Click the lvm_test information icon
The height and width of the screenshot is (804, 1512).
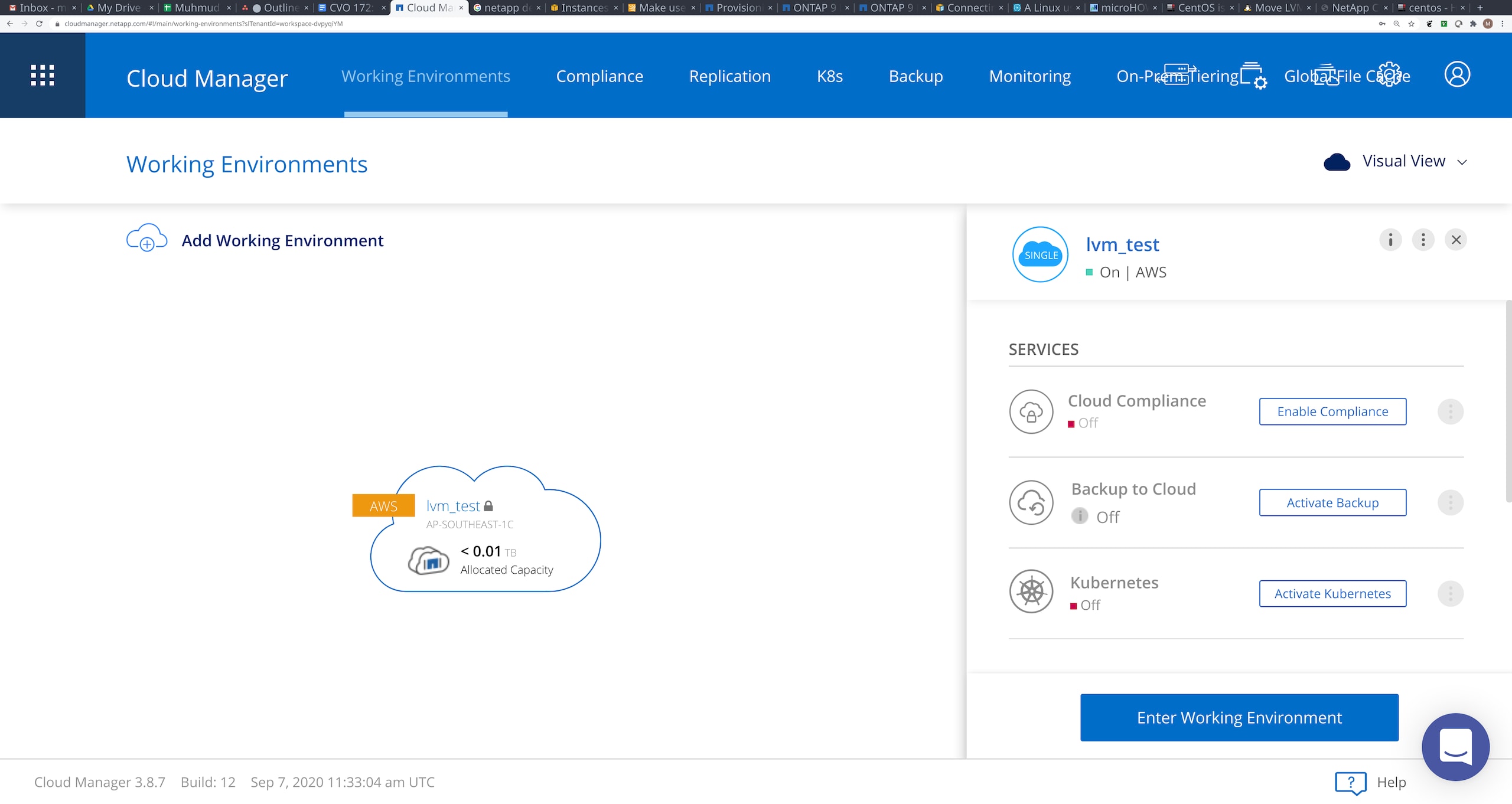click(x=1390, y=240)
